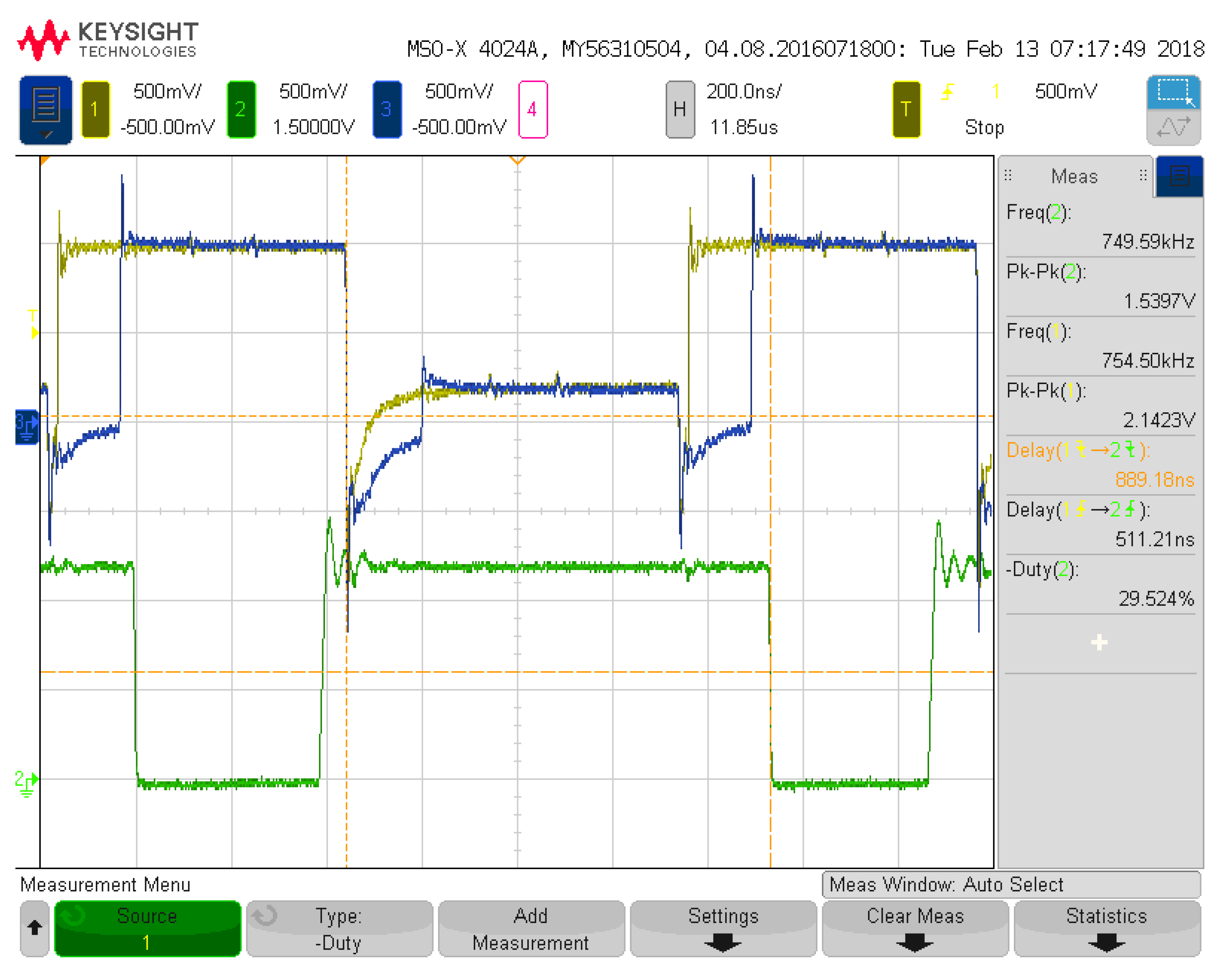Click the zoom box selection icon
Image resolution: width=1232 pixels, height=973 pixels.
(1174, 92)
